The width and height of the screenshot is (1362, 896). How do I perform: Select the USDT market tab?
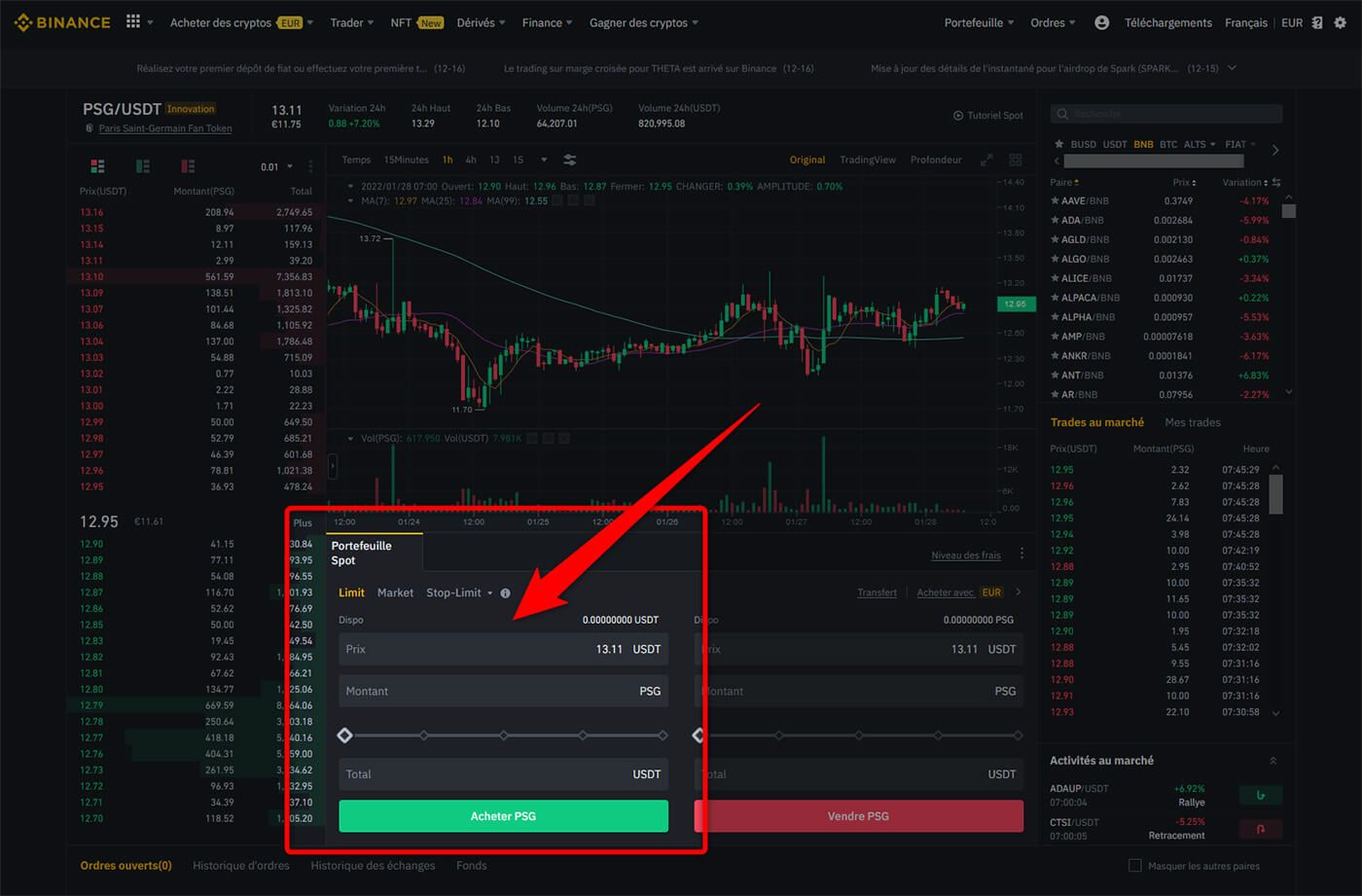[1115, 144]
